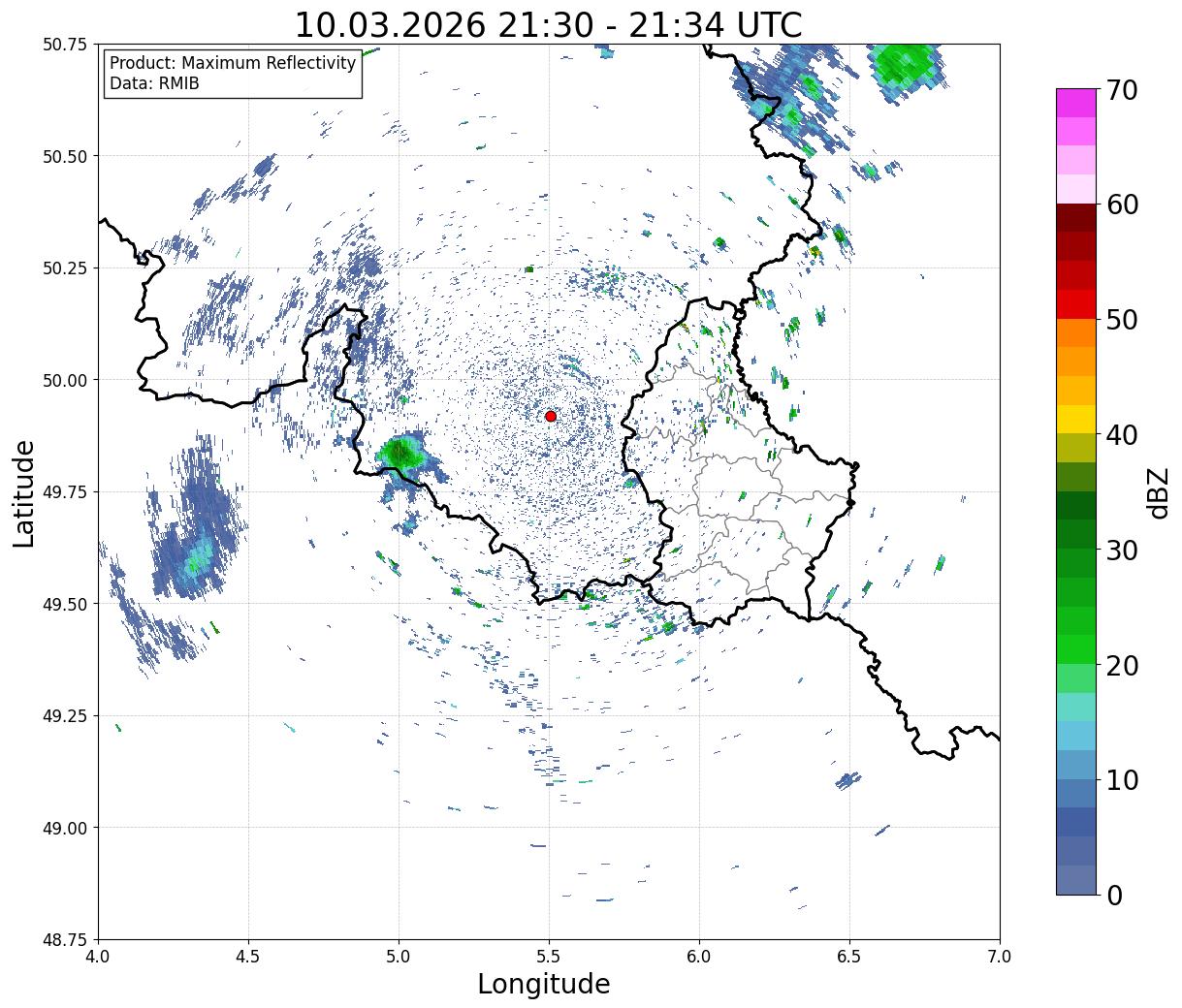This screenshot has height=1008, width=1182.
Task: Click the plot title '10.03.2026 21:30 - 21:34 UTC'
Action: 549,24
